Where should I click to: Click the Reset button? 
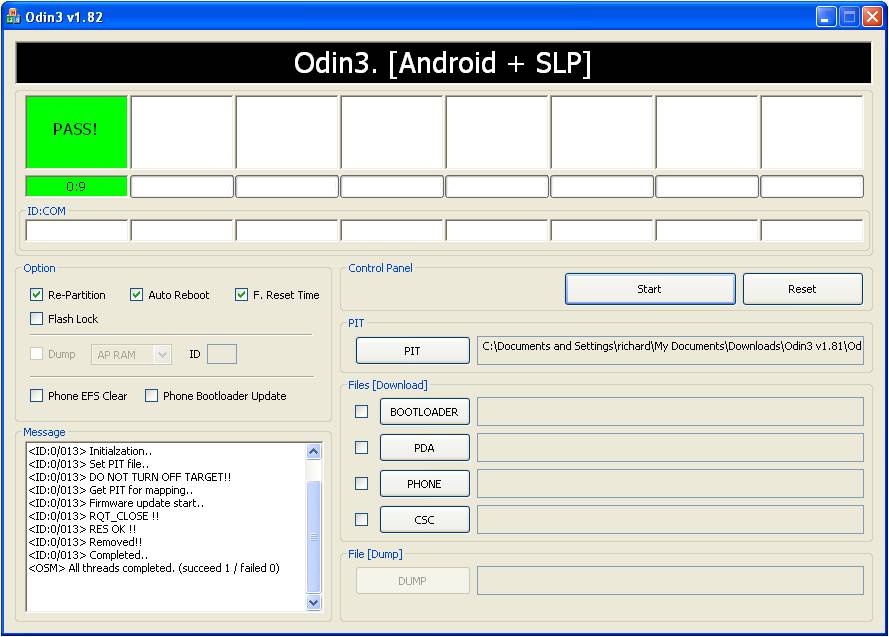(x=802, y=289)
